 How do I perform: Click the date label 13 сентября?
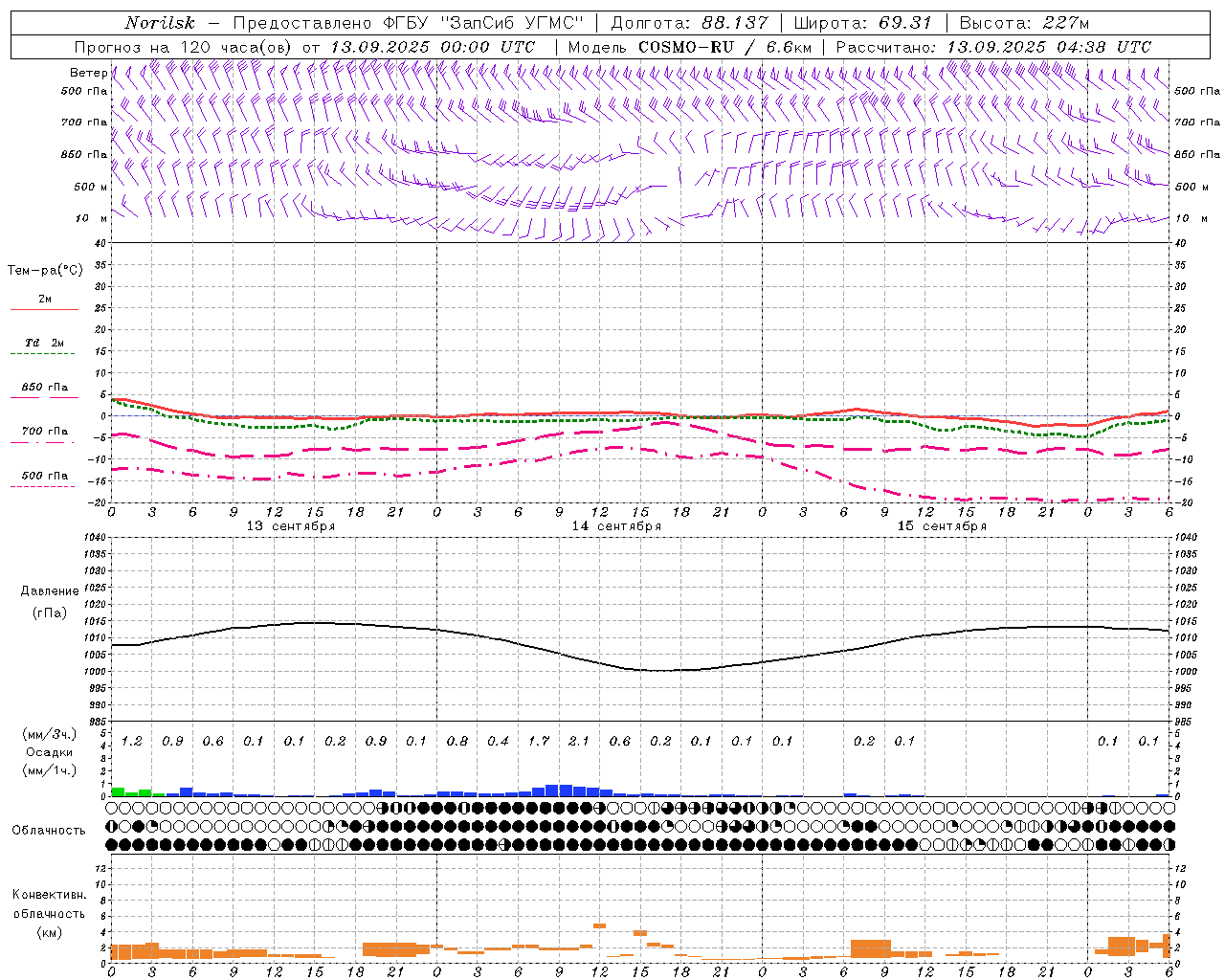point(291,526)
